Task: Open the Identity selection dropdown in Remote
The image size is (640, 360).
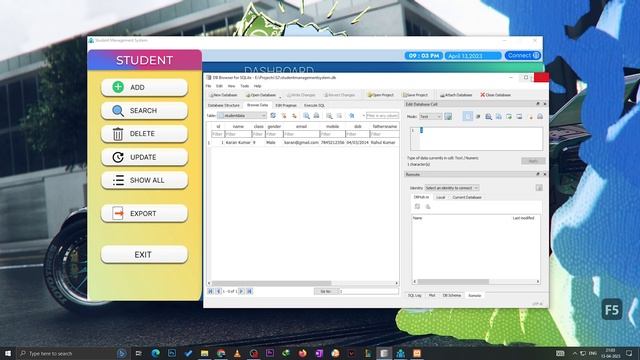Action: 452,188
